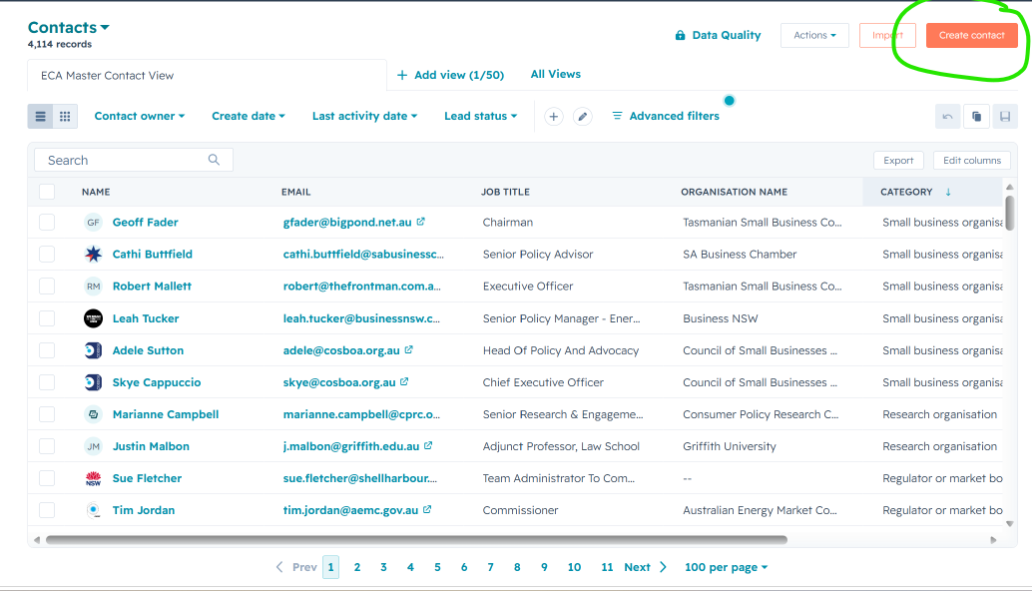1032x591 pixels.
Task: Click Geoff Fader's GF avatar
Action: [x=93, y=222]
